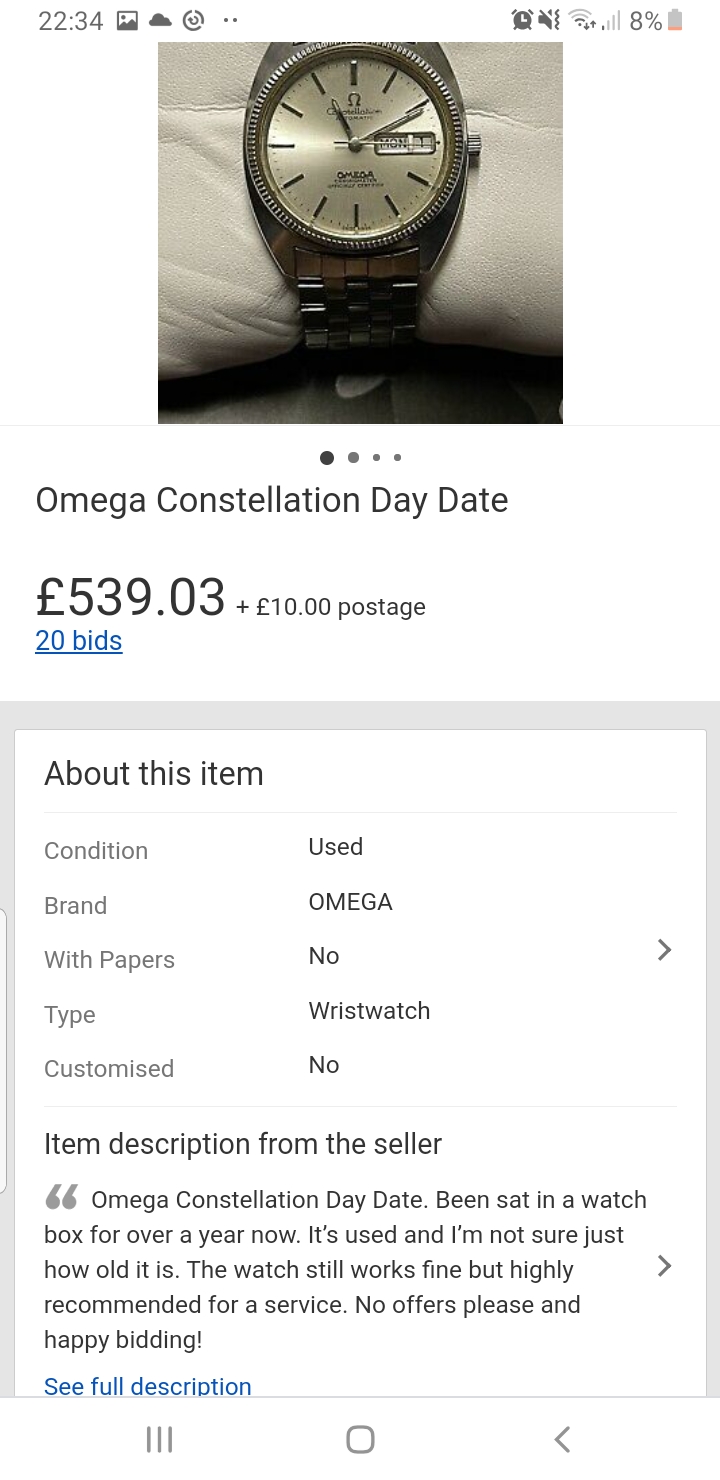Jump to the fourth image dot
720x1480 pixels.
tap(398, 458)
